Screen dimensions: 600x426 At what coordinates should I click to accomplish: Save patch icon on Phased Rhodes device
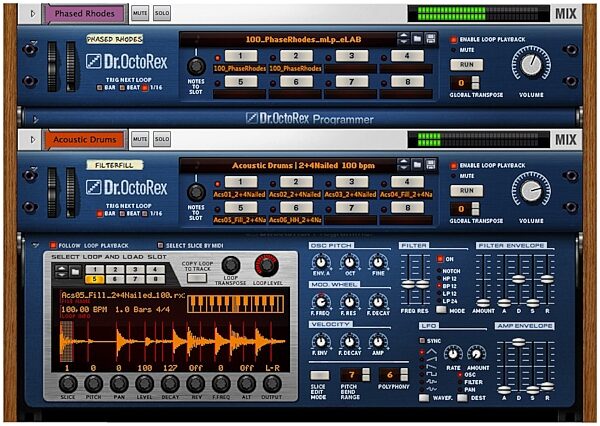(430, 39)
